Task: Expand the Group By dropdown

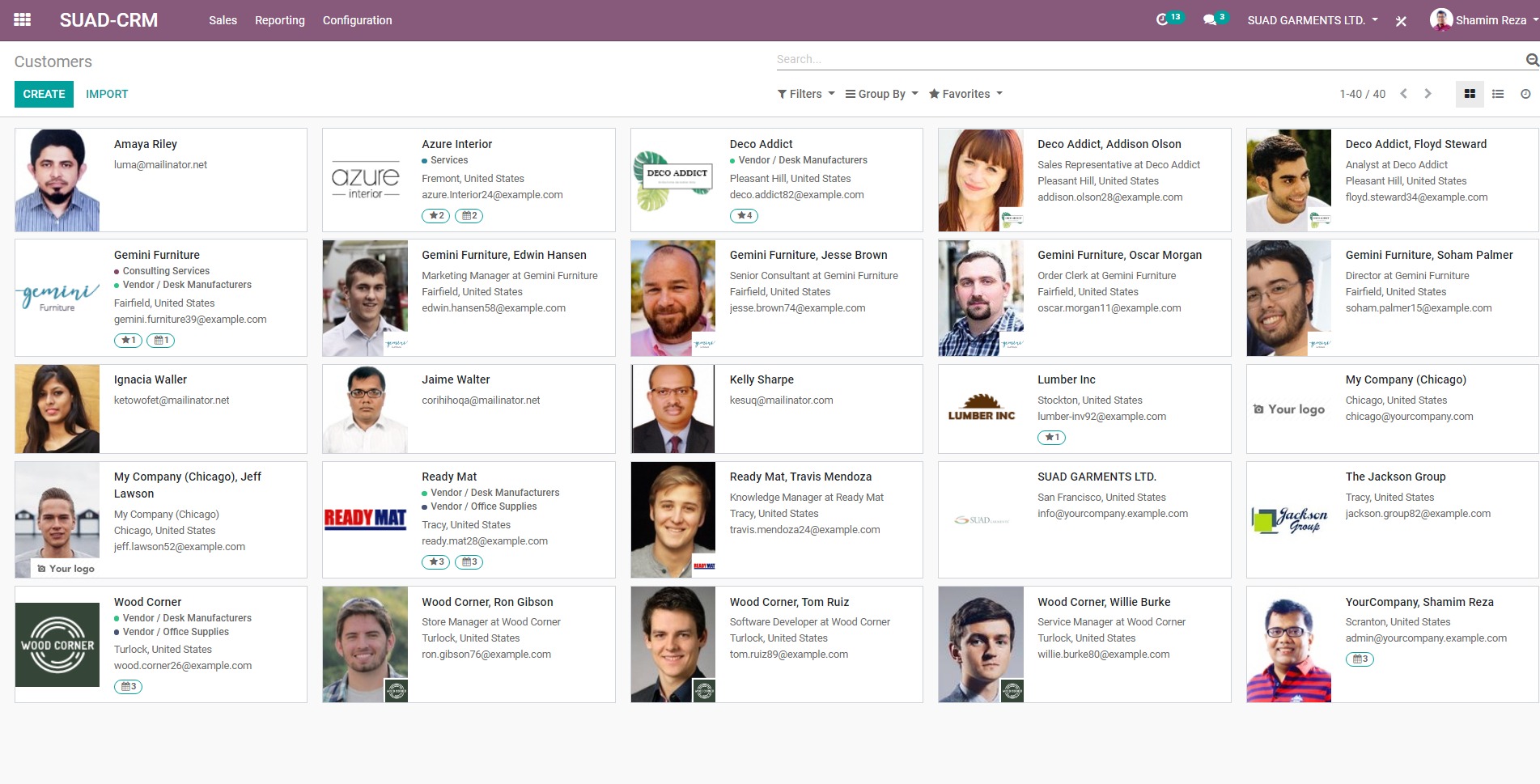Action: (x=882, y=94)
